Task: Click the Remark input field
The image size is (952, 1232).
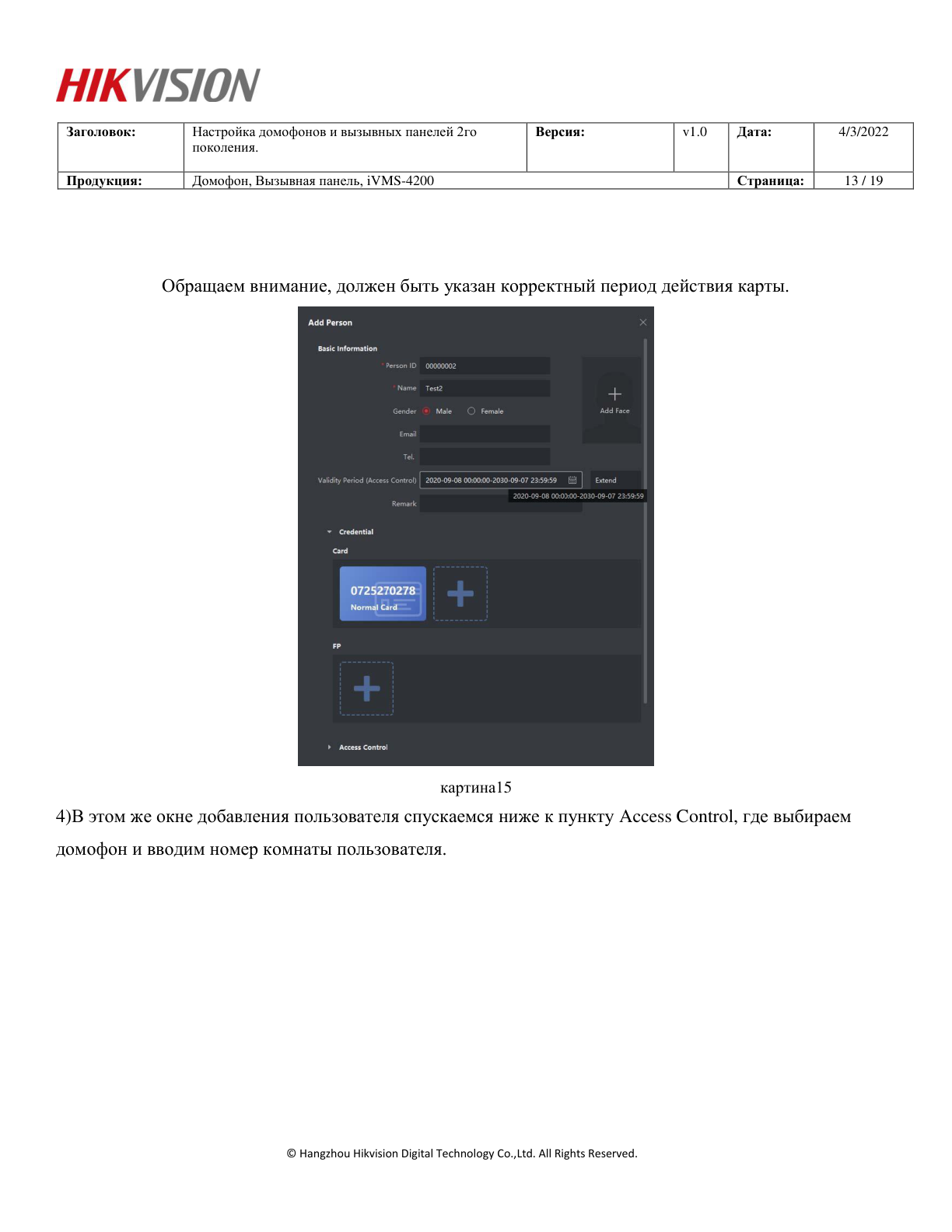Action: coord(501,503)
